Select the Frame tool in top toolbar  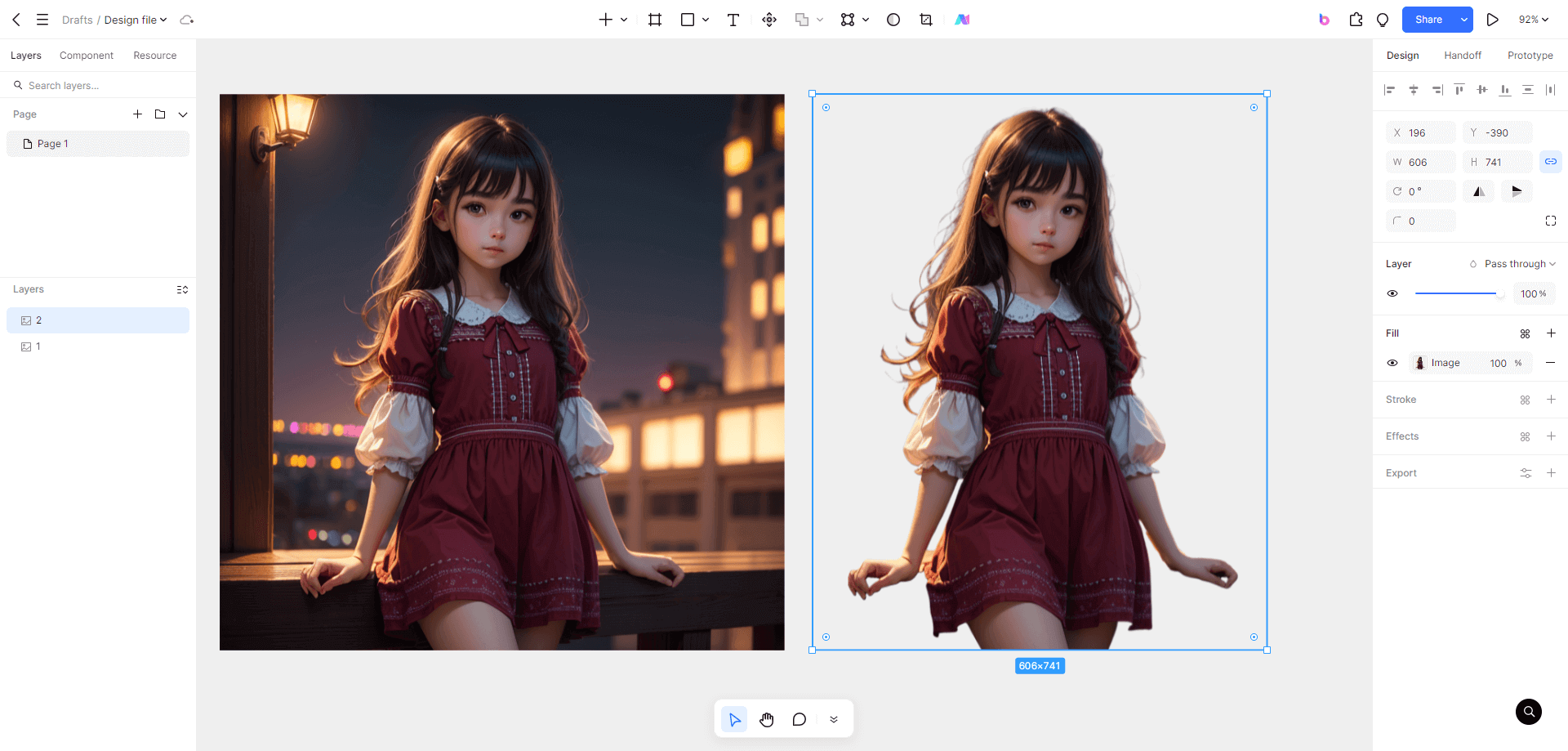pos(655,20)
